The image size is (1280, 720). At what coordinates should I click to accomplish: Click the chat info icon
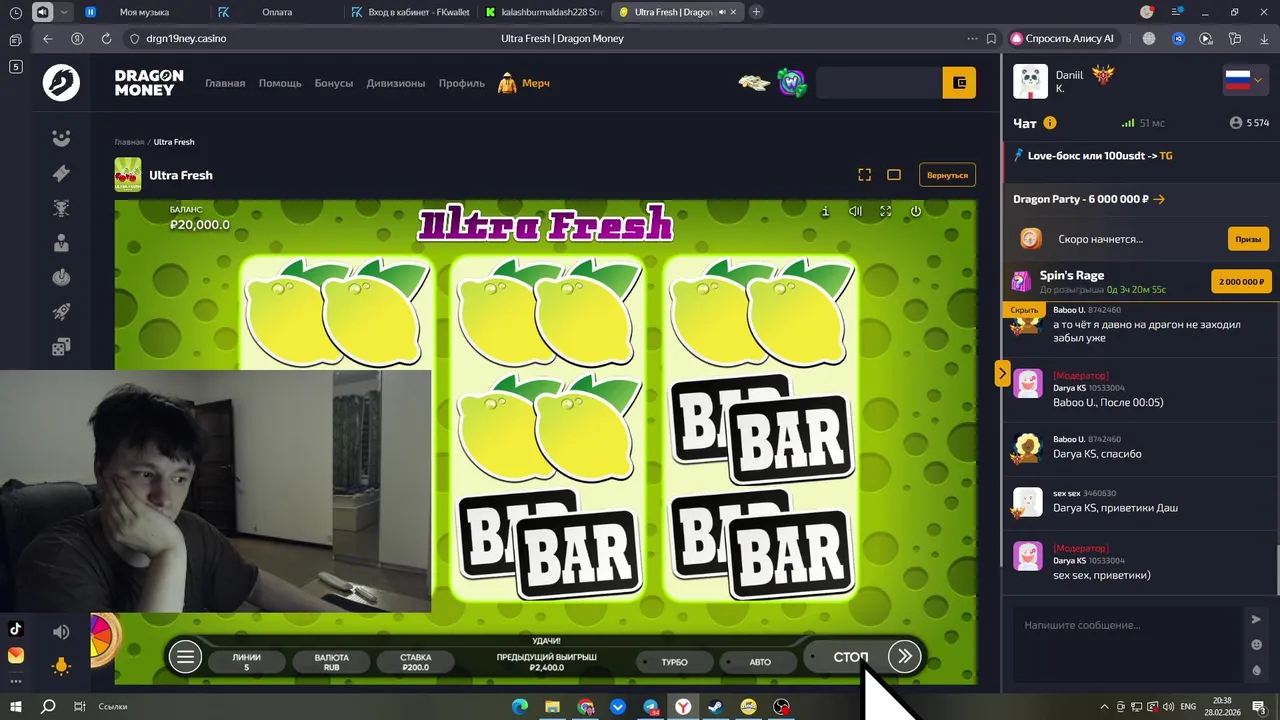point(1050,123)
